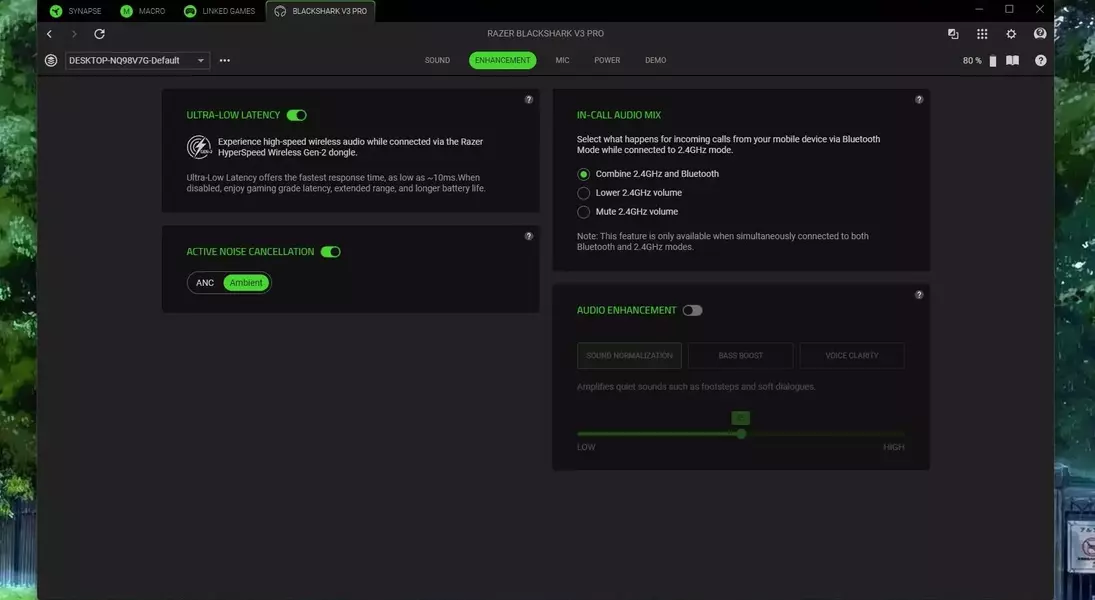Click the profile icon beside the profile dropdown
This screenshot has width=1095, height=600.
coord(51,60)
